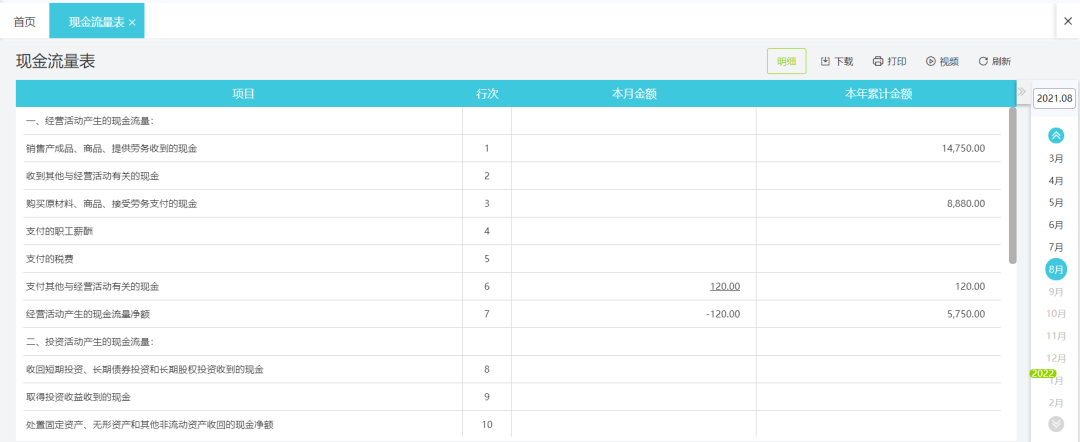Select the 现金流量表 tab

(x=96, y=22)
